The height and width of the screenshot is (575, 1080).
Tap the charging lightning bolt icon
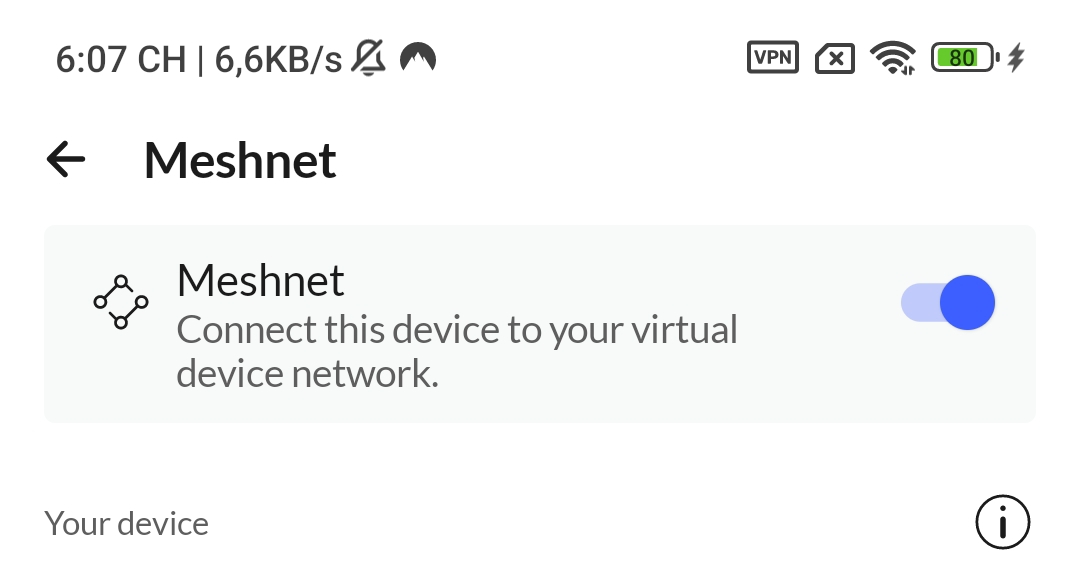(1016, 58)
